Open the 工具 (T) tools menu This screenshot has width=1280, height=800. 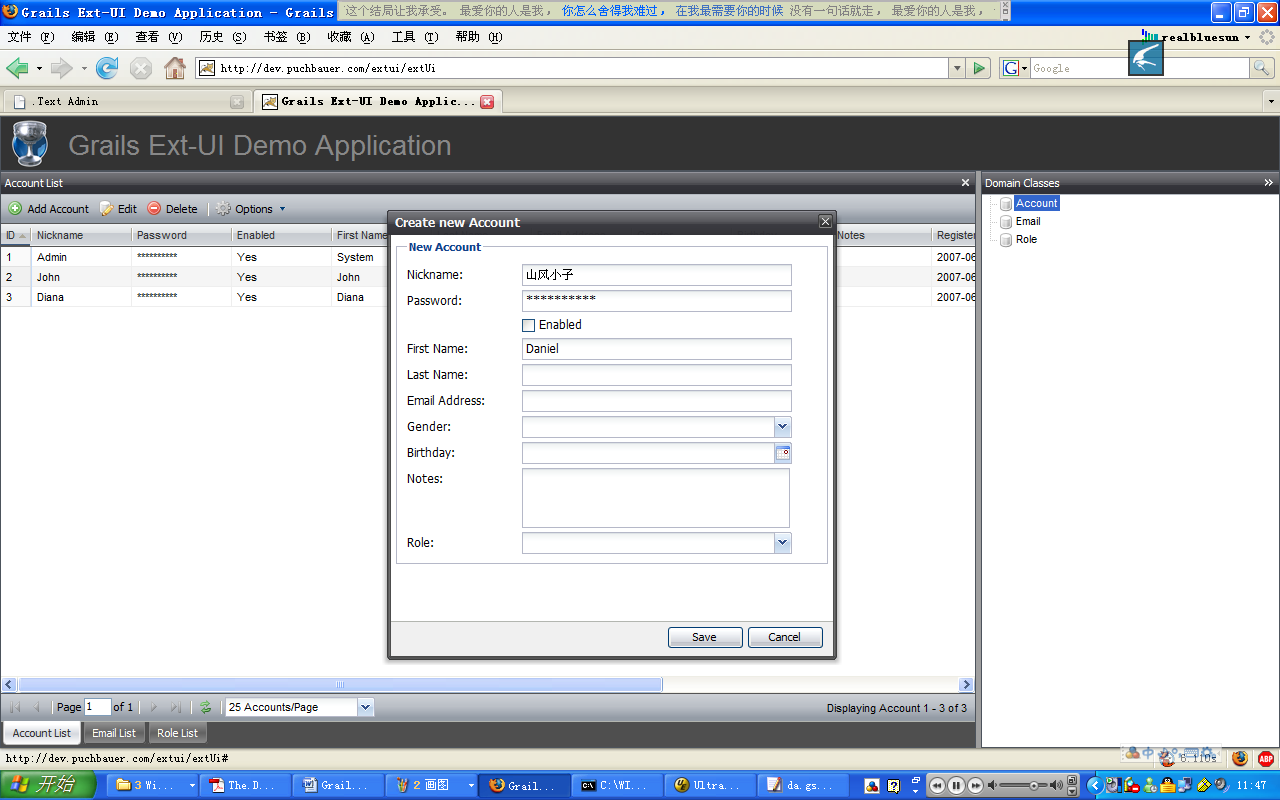click(415, 37)
